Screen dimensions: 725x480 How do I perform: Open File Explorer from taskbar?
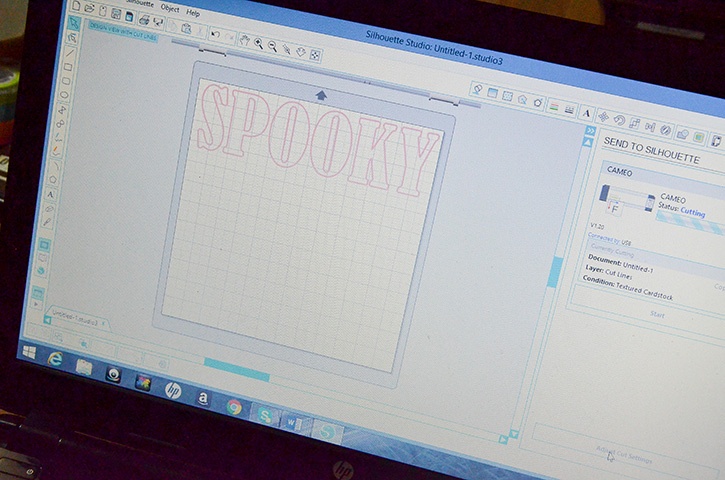[x=84, y=367]
